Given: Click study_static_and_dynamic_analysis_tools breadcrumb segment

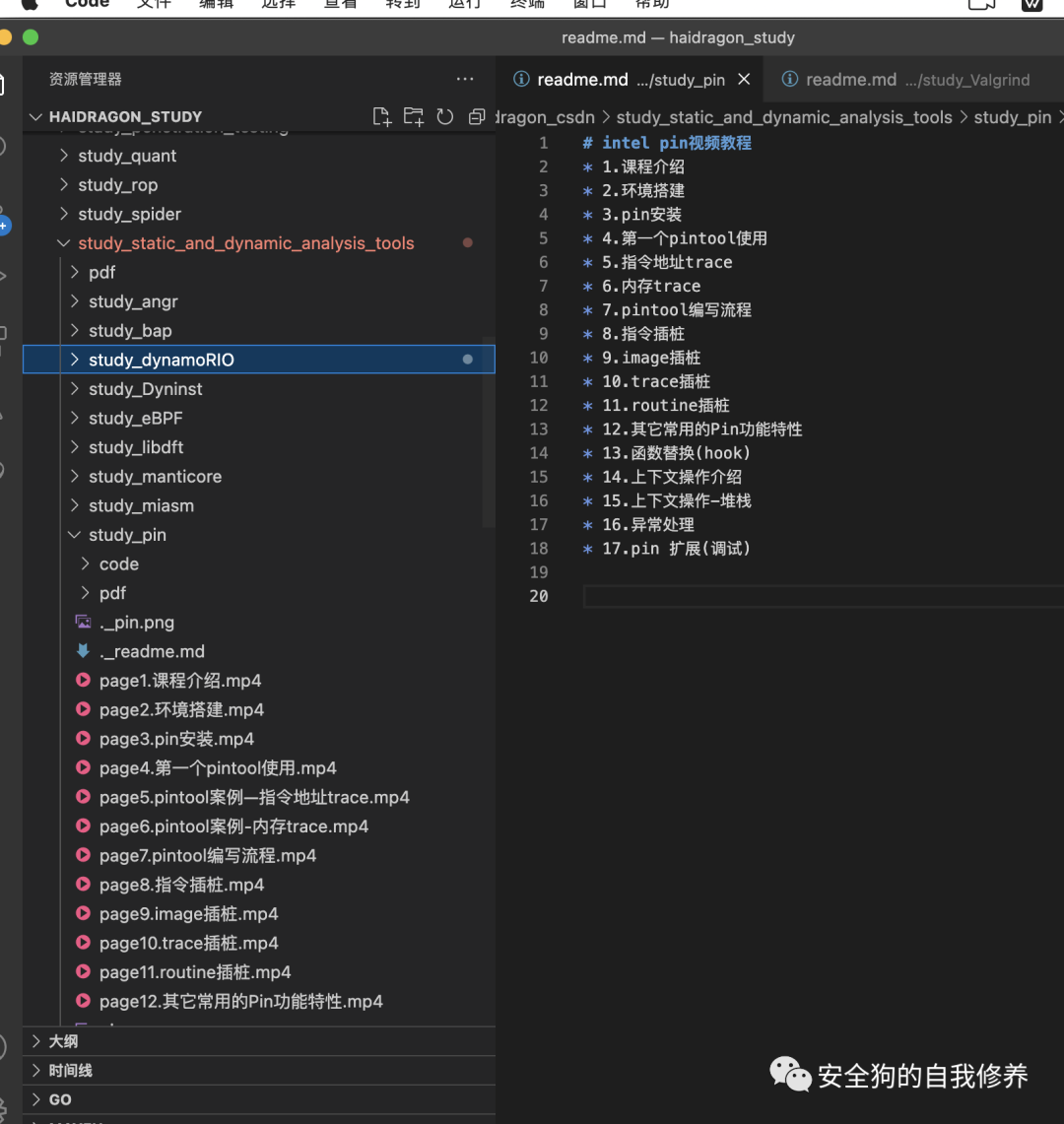Looking at the screenshot, I should click(x=784, y=117).
